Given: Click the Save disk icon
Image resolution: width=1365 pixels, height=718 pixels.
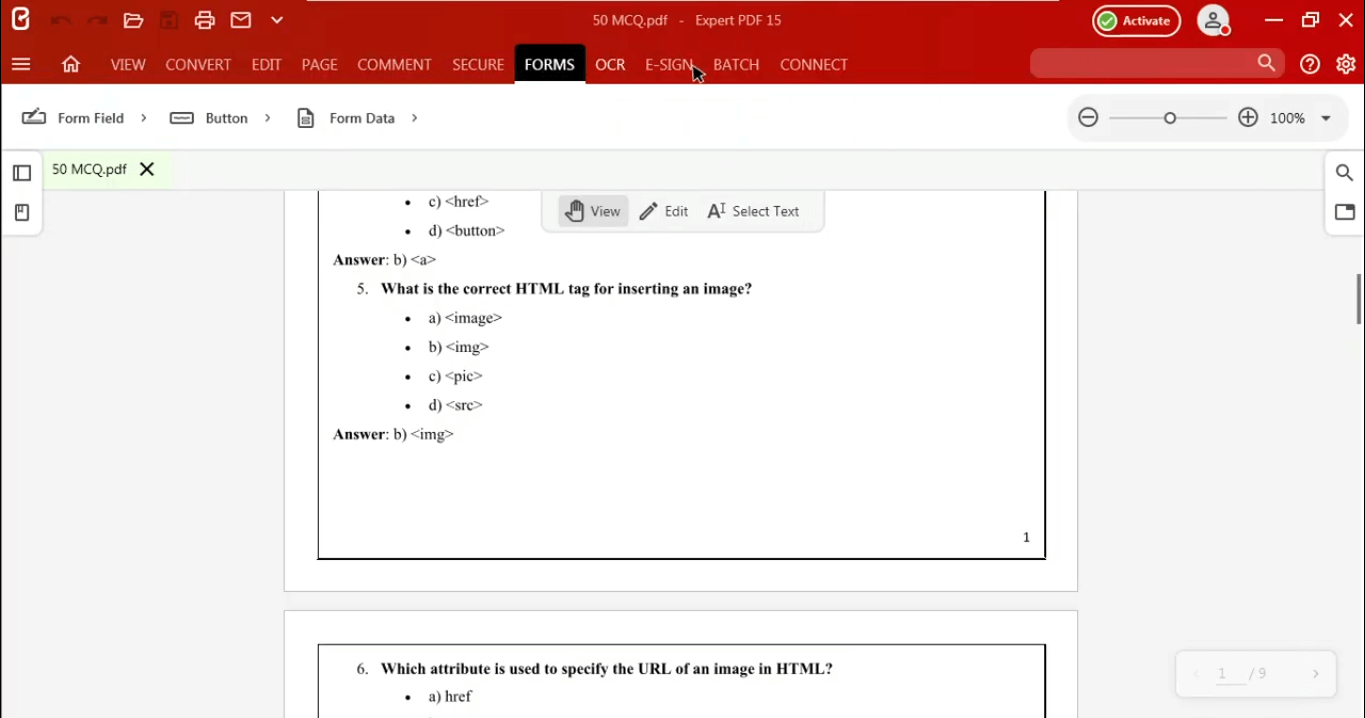Looking at the screenshot, I should [x=169, y=21].
